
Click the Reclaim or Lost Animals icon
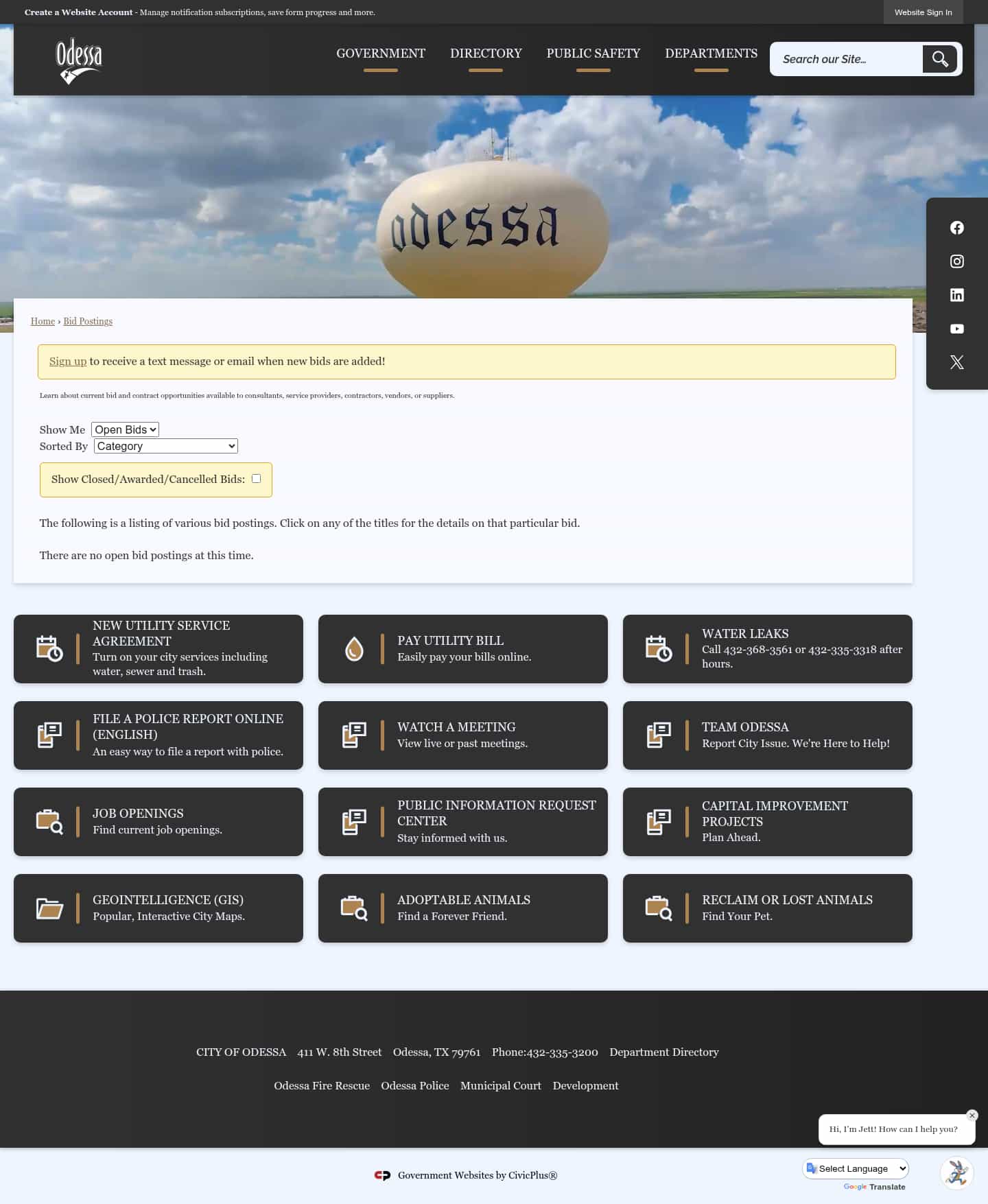tap(659, 908)
